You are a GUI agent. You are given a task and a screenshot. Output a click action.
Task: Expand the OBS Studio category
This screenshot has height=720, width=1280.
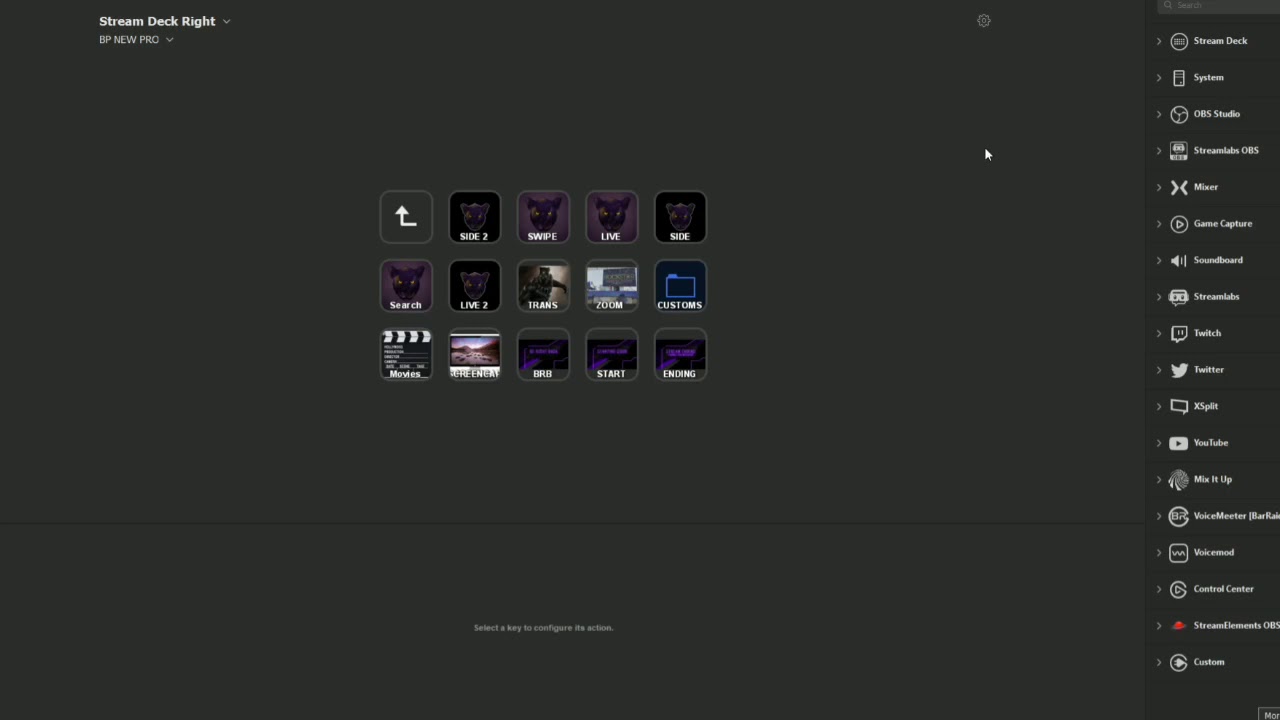point(1159,114)
